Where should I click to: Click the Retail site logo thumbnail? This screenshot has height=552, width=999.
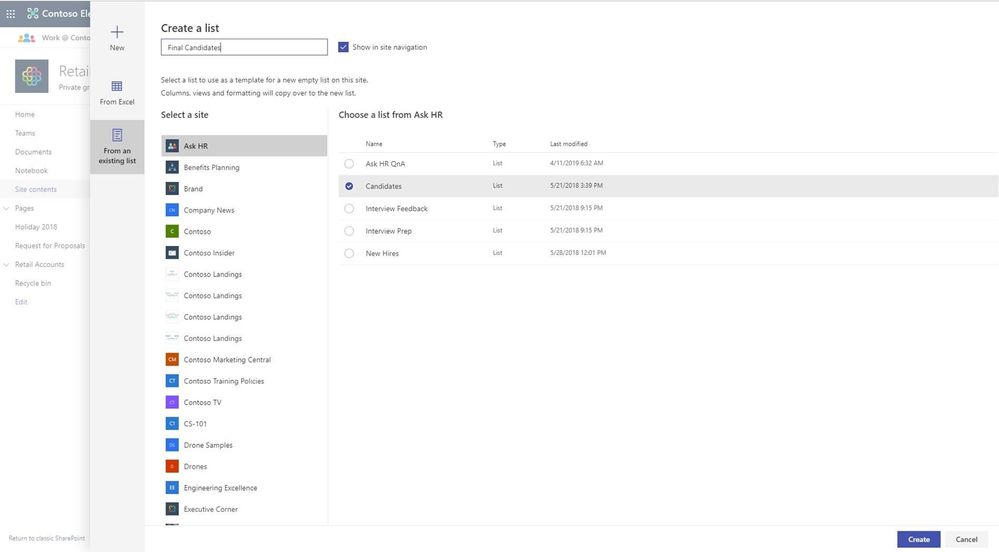[x=32, y=76]
